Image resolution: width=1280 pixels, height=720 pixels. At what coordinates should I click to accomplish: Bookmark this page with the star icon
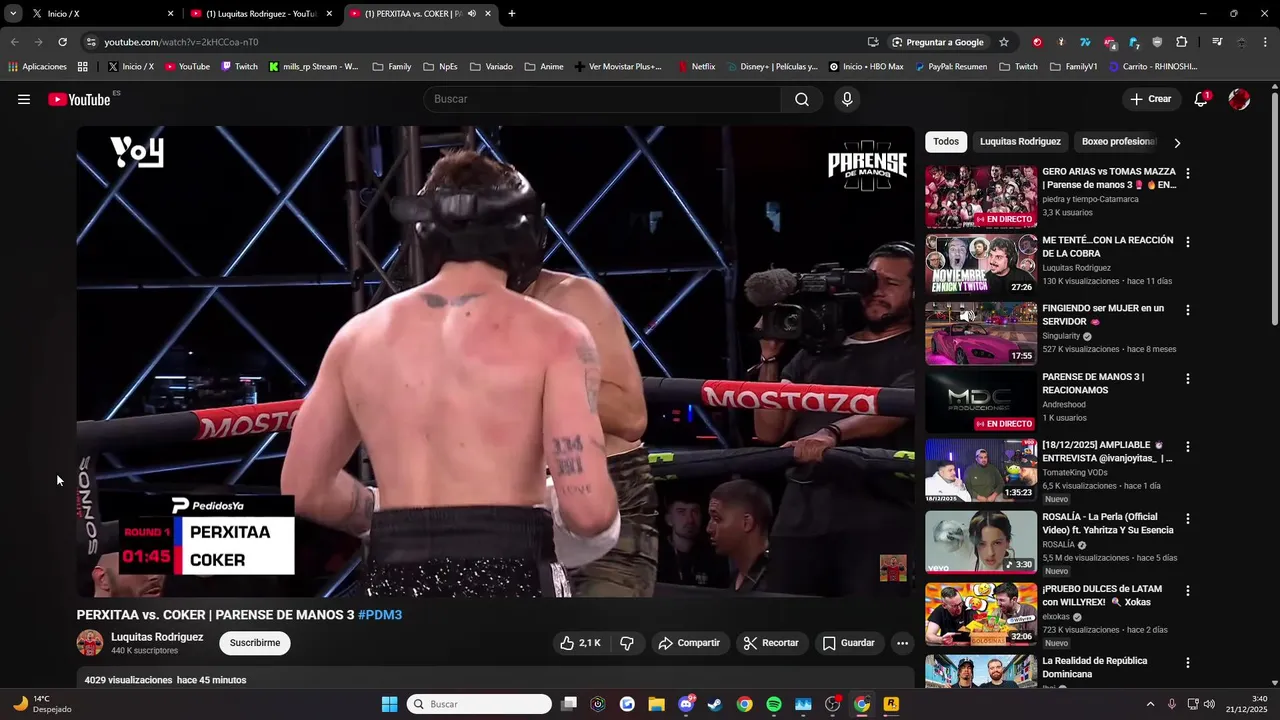point(1004,42)
